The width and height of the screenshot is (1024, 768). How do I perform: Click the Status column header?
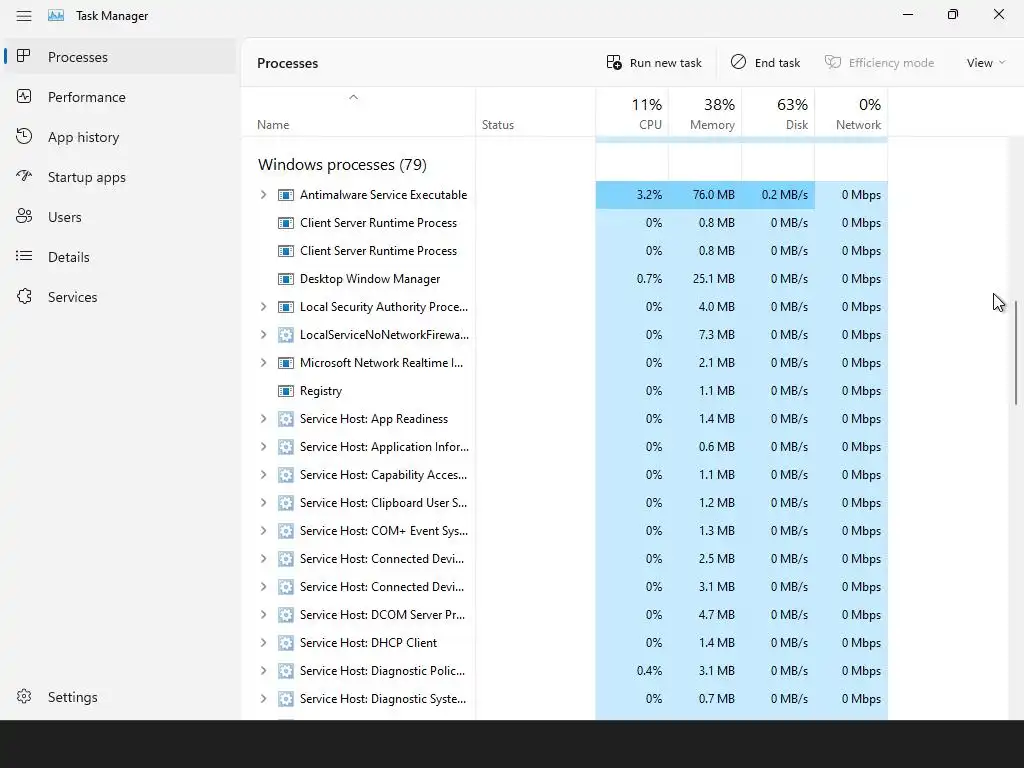[x=536, y=112]
